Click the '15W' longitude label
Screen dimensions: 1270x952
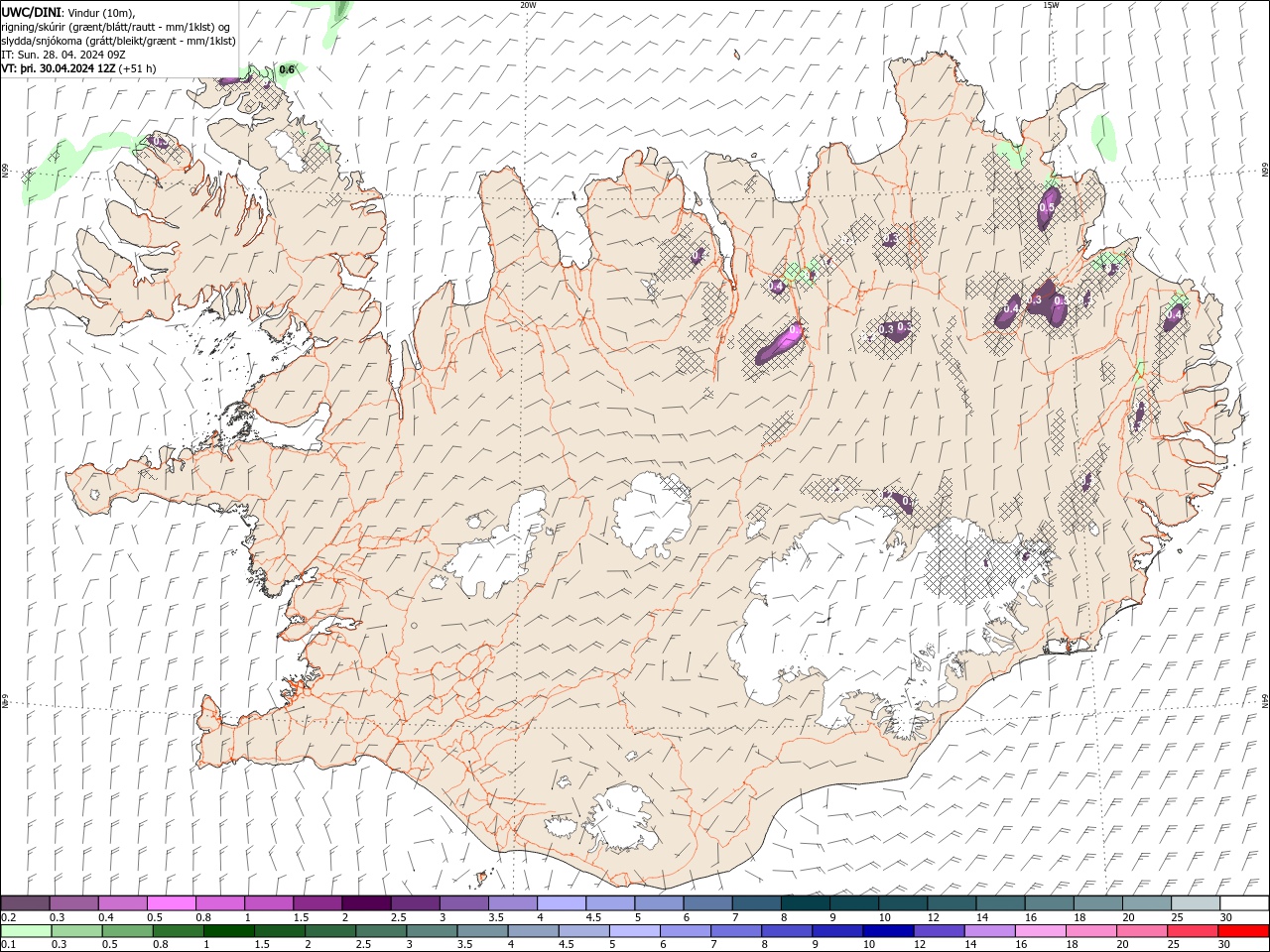(1051, 5)
